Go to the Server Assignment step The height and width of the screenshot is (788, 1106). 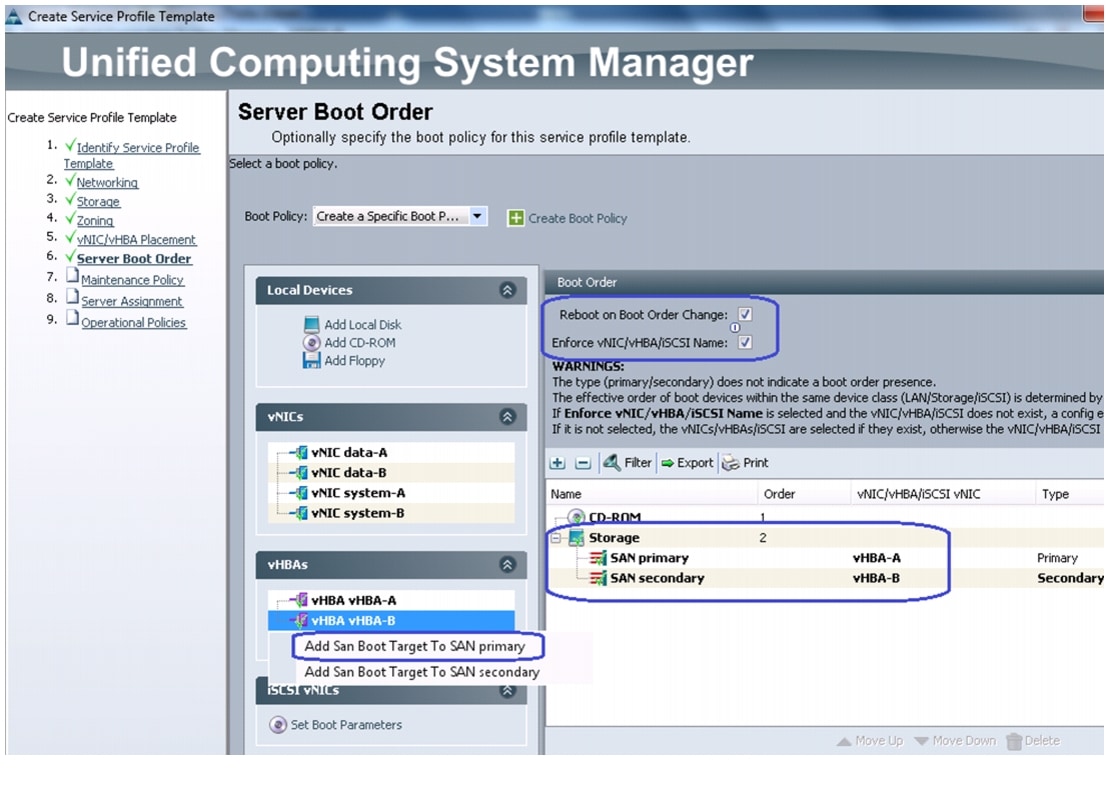click(x=132, y=301)
